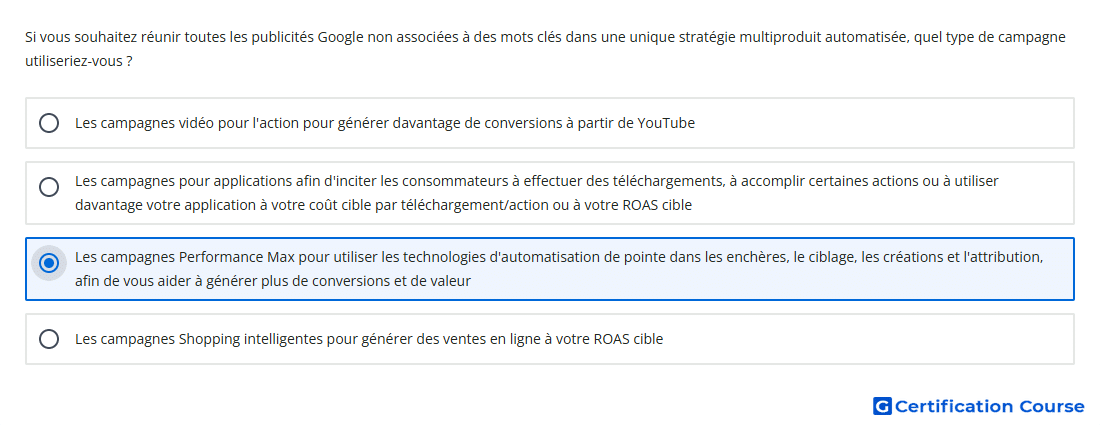1100x425 pixels.
Task: Click the answer text about YouTube conversions
Action: click(385, 123)
